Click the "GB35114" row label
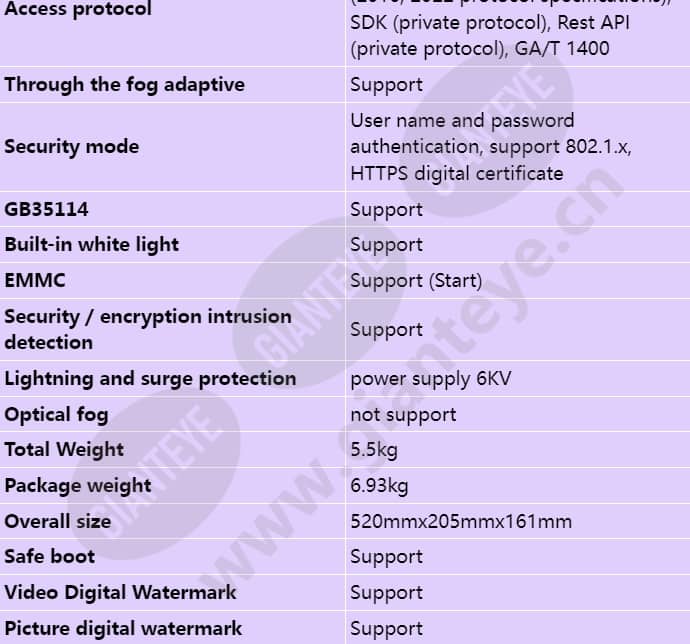The width and height of the screenshot is (690, 644). pyautogui.click(x=46, y=209)
